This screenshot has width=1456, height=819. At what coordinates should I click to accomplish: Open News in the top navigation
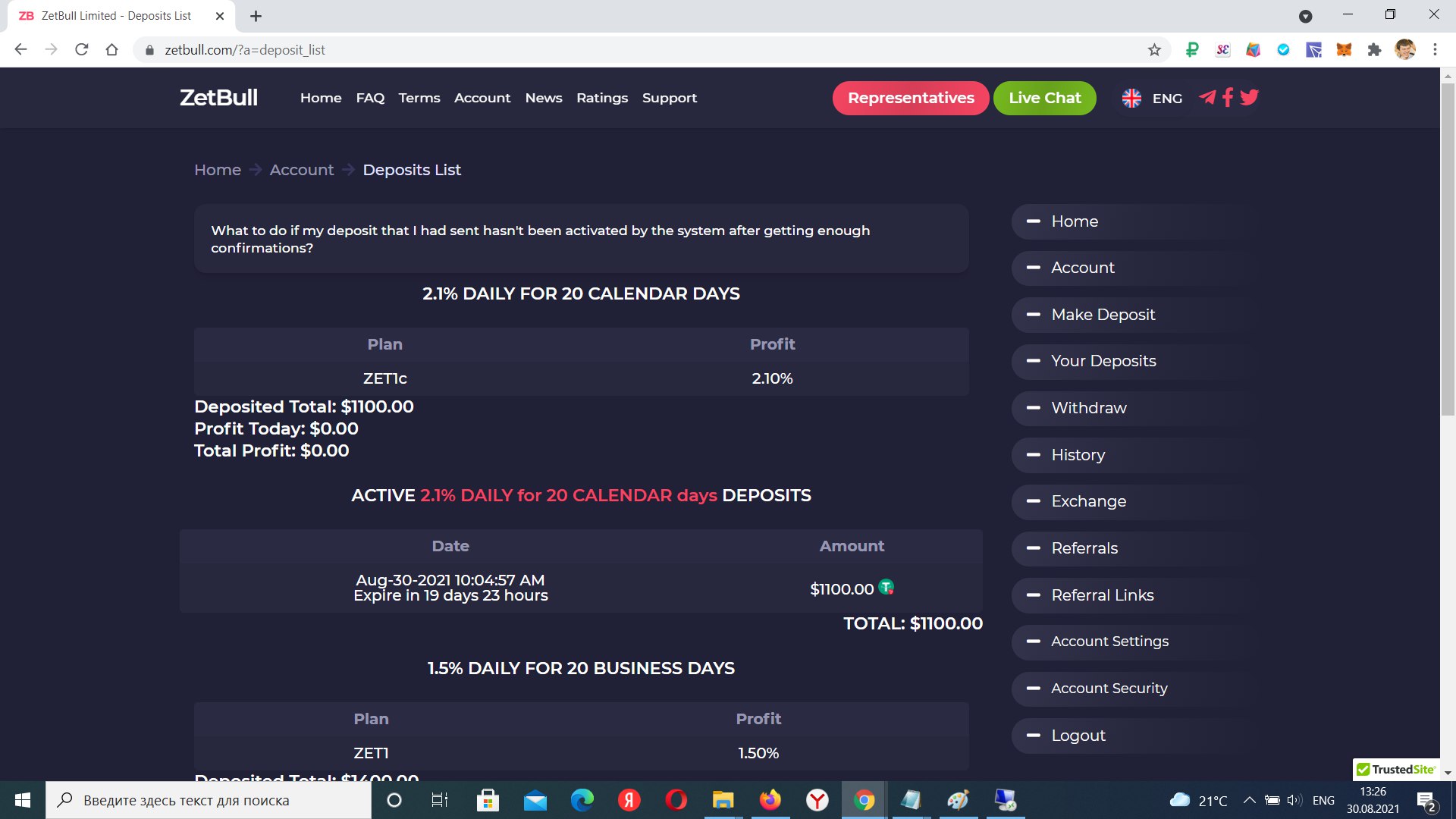click(x=544, y=98)
